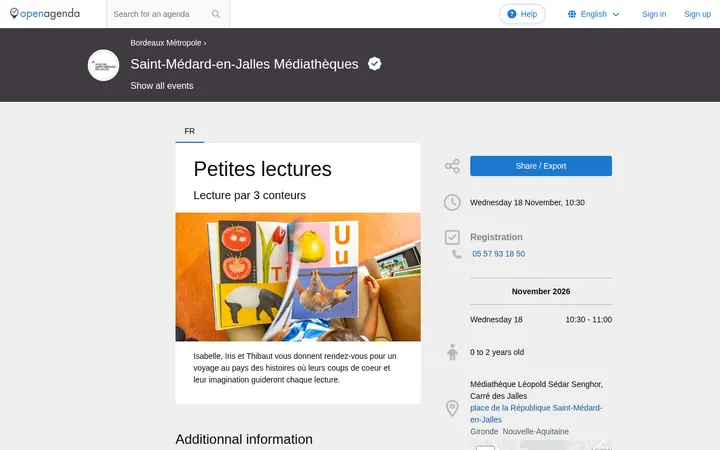Click the event description paragraph

coord(295,368)
